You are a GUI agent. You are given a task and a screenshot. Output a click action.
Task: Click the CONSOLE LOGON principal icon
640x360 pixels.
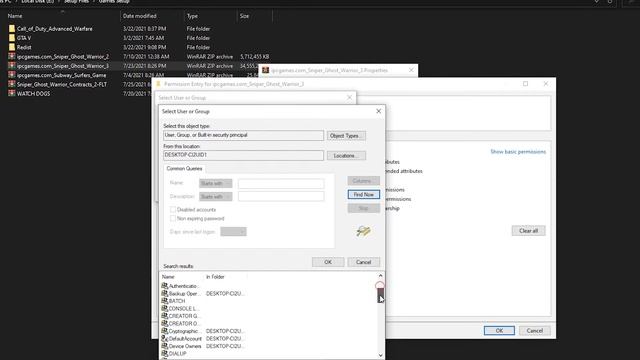(x=164, y=308)
